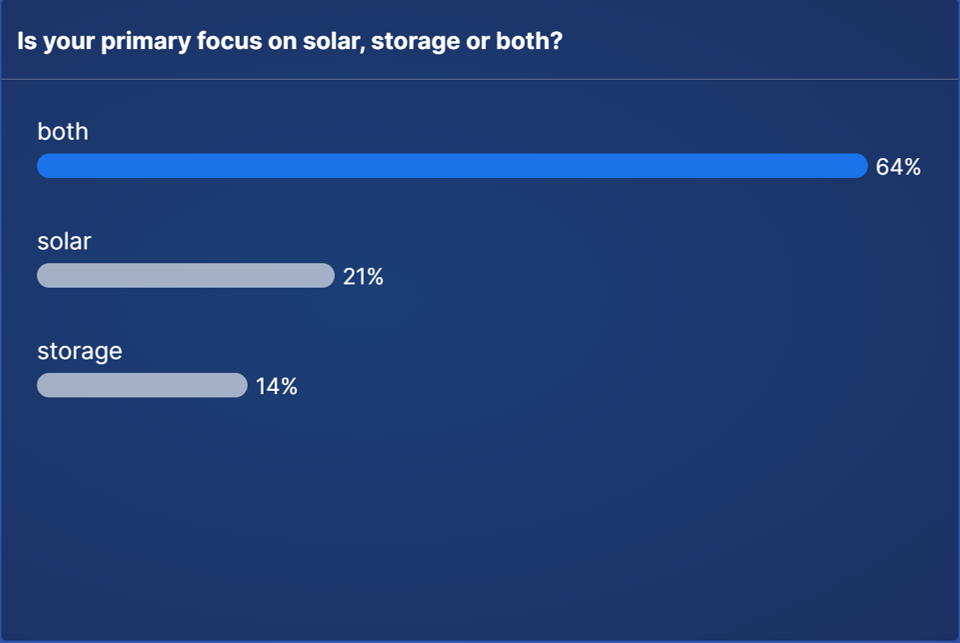This screenshot has height=643, width=960.
Task: Click the gray 'solar' result bar
Action: pyautogui.click(x=186, y=276)
